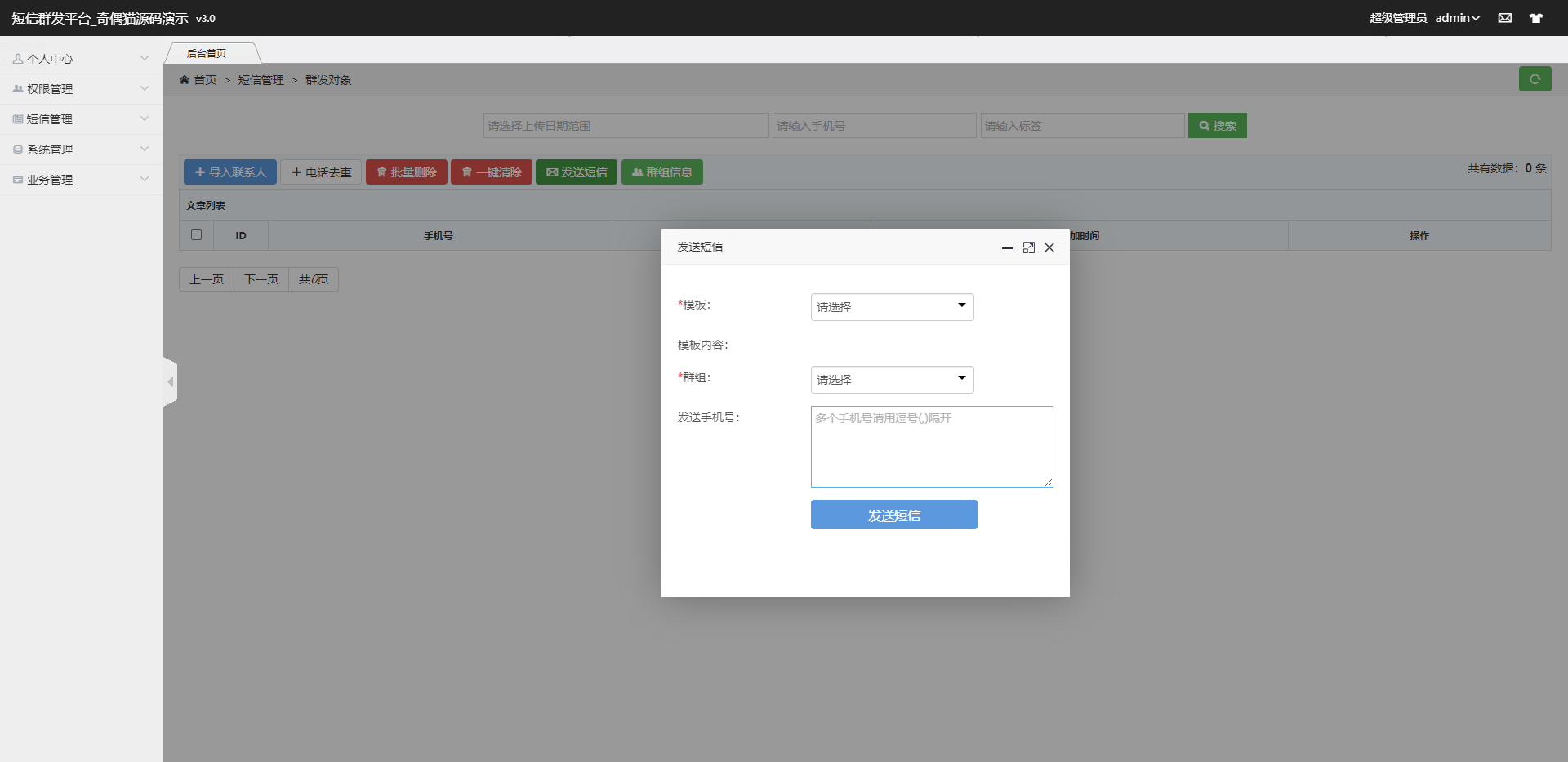Open the 群组 select dropdown
1568x762 pixels.
pos(892,380)
